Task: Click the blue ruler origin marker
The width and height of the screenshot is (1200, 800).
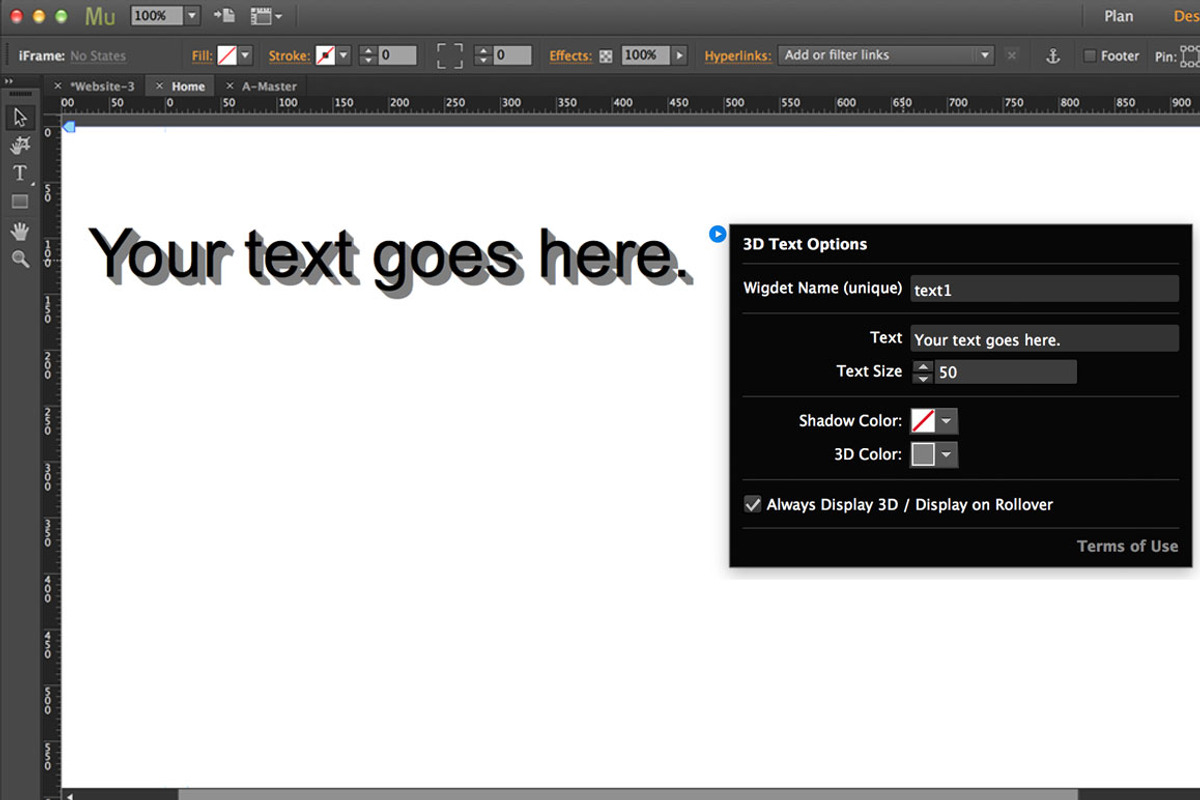Action: point(69,125)
